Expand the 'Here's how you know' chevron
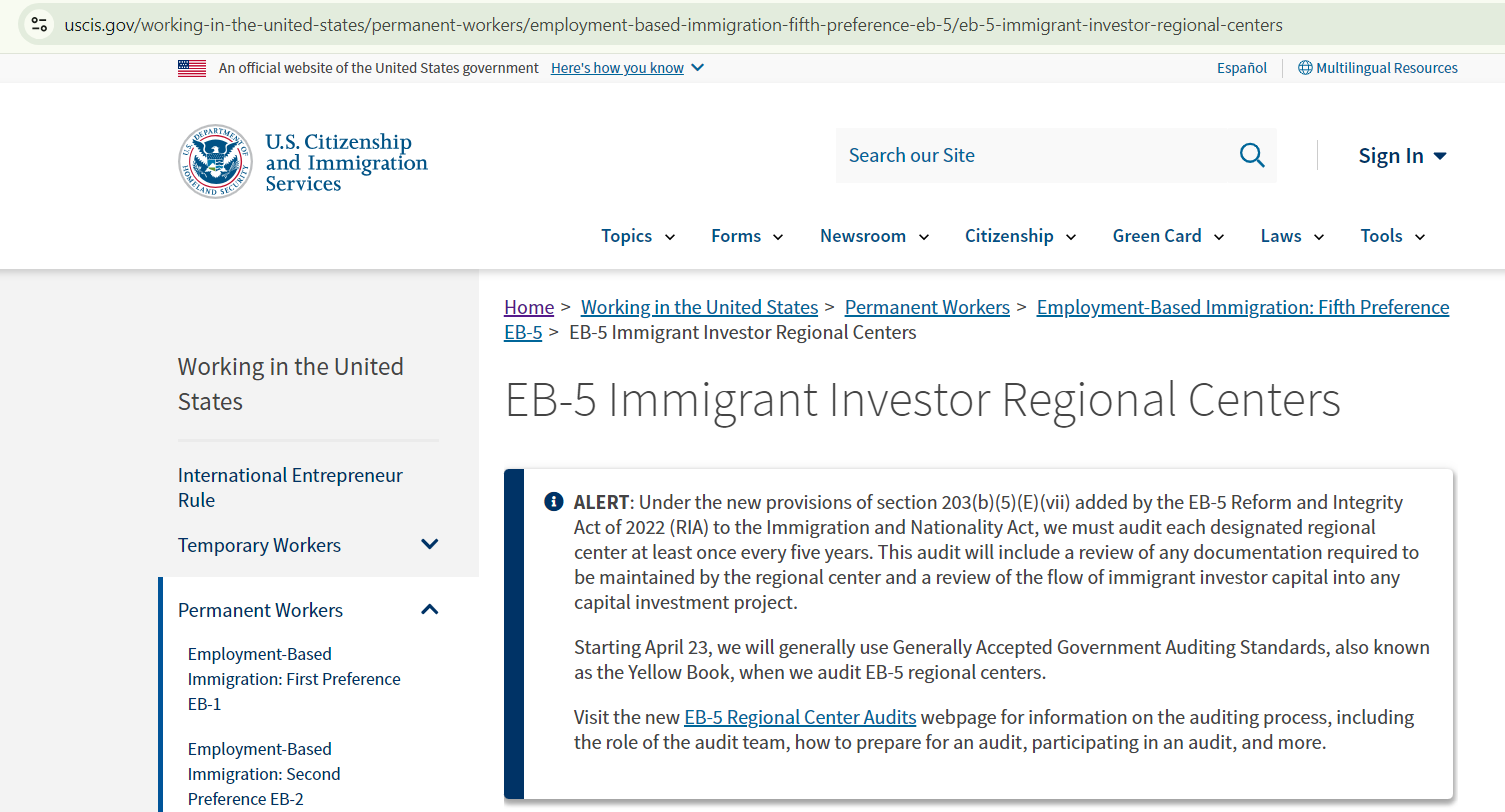 [x=697, y=68]
